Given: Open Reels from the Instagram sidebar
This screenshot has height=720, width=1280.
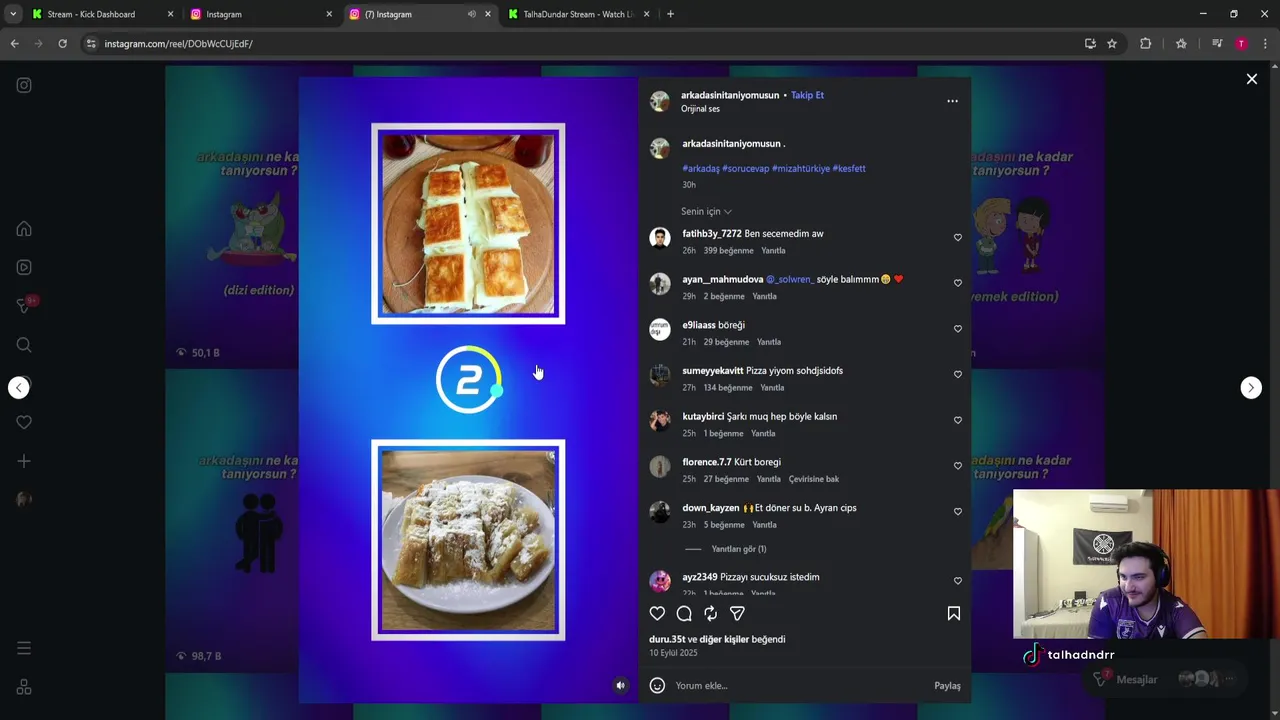Looking at the screenshot, I should click(24, 267).
